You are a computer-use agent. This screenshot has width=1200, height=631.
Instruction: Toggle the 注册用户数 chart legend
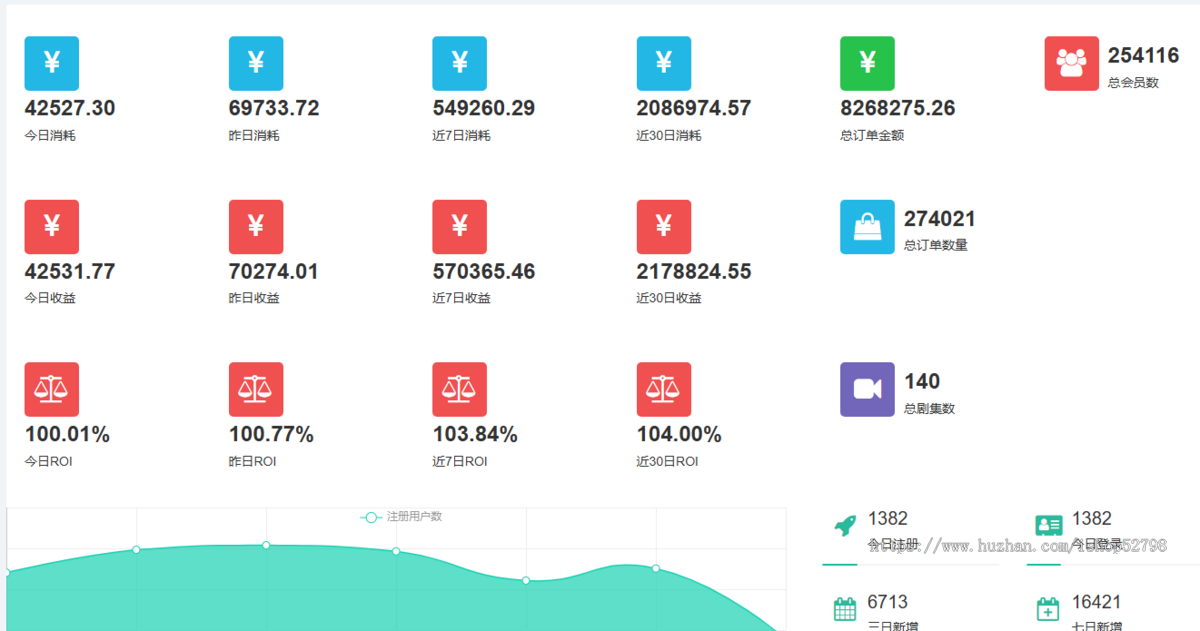(402, 517)
